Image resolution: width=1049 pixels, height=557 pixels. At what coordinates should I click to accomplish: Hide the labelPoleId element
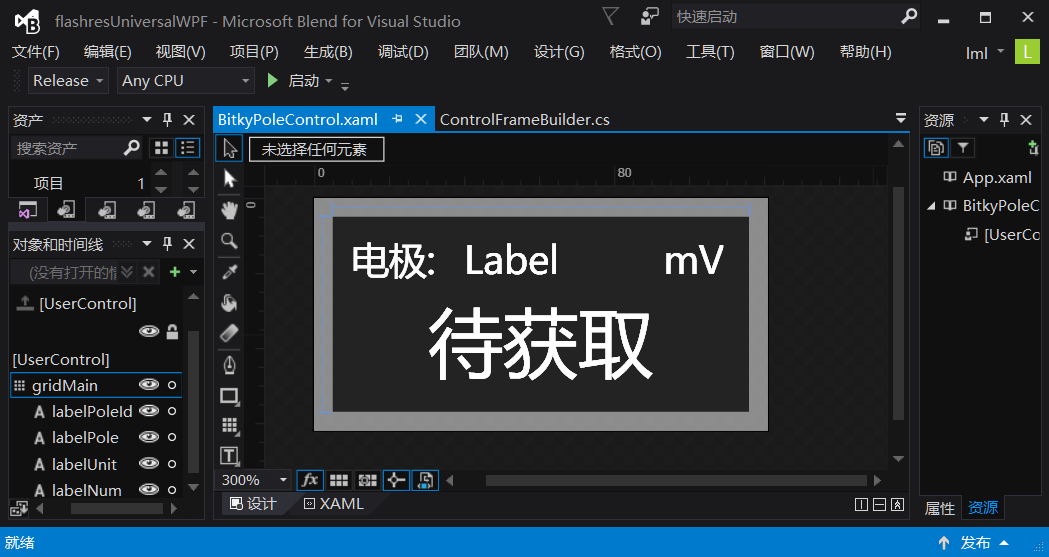pyautogui.click(x=149, y=411)
